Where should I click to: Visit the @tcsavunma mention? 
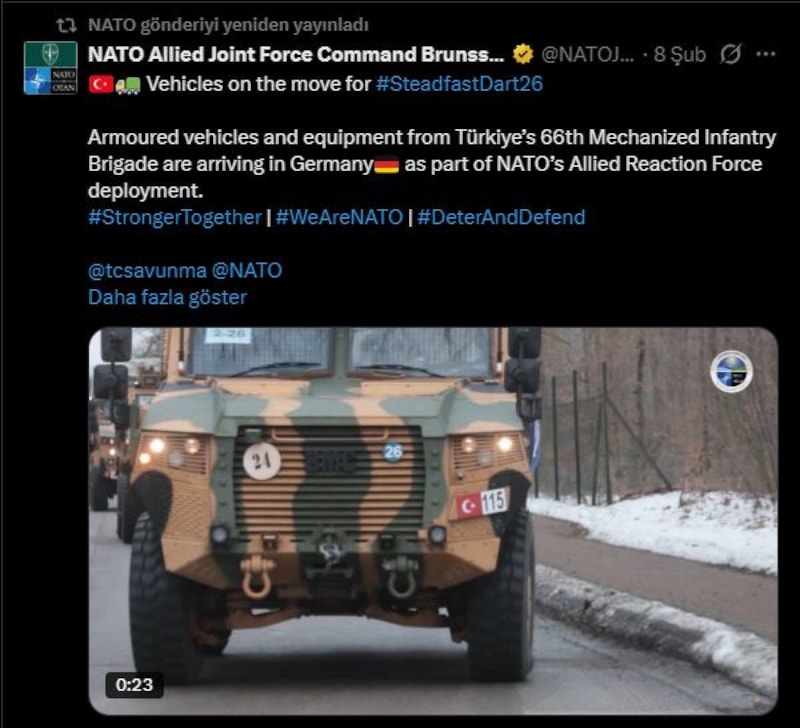point(147,270)
